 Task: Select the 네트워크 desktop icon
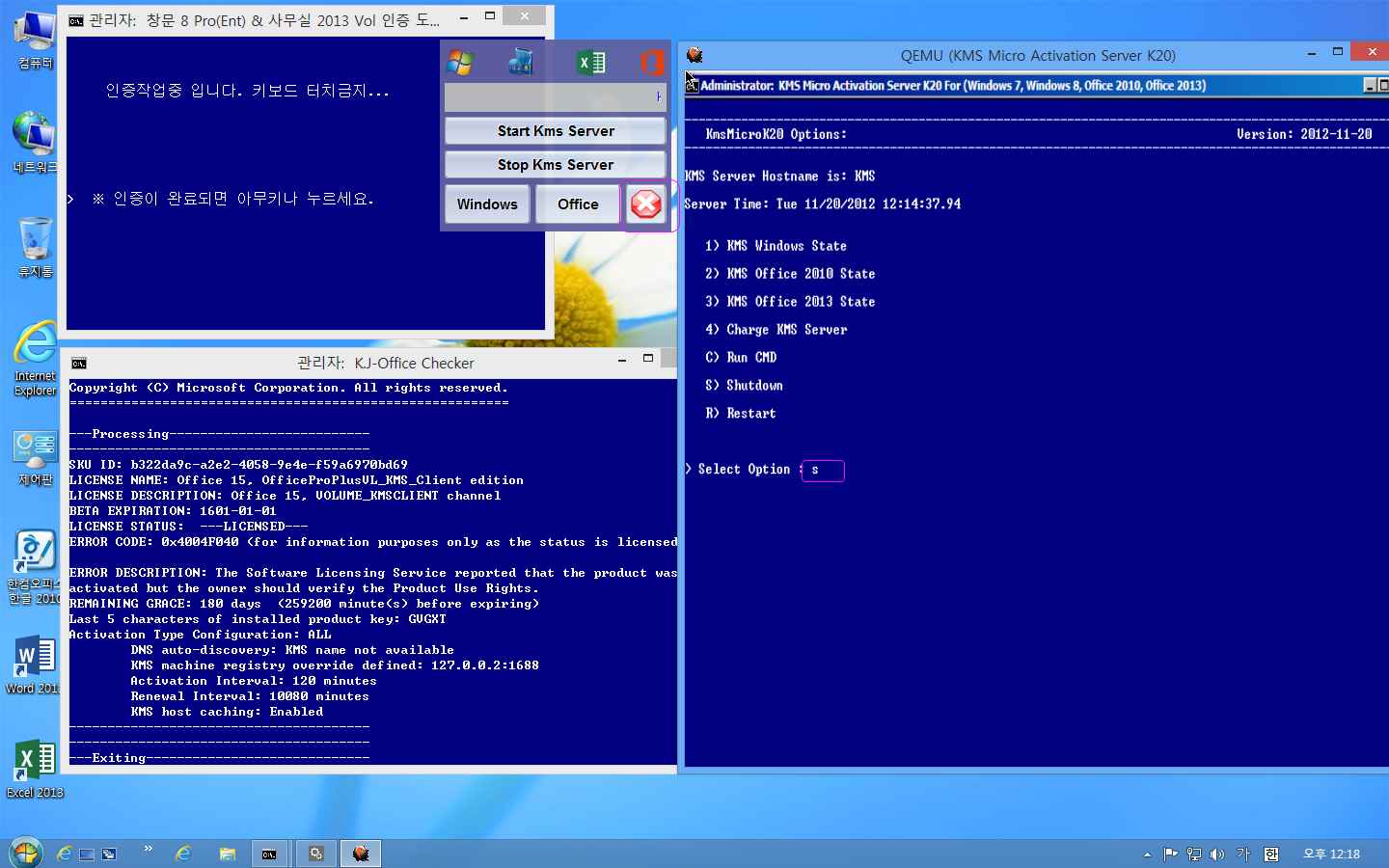pyautogui.click(x=35, y=143)
